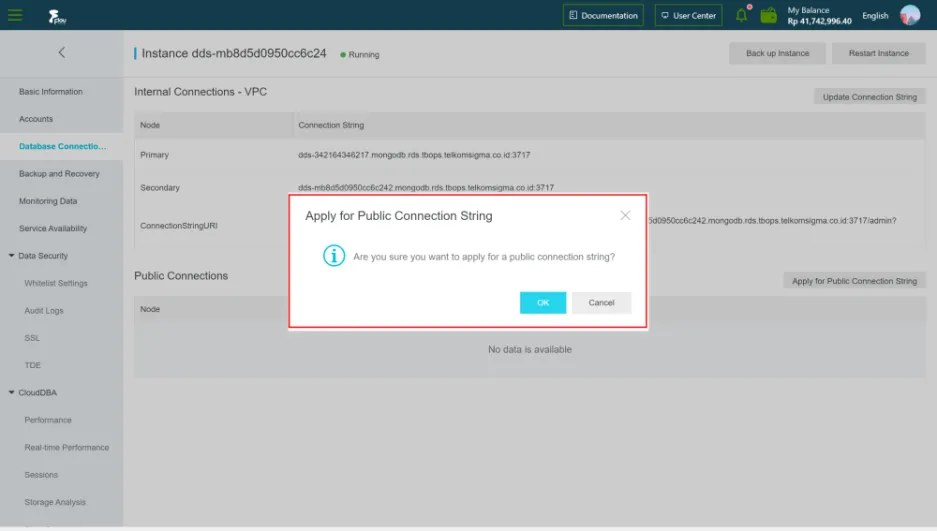937x531 pixels.
Task: Open the notification bell
Action: pyautogui.click(x=742, y=15)
